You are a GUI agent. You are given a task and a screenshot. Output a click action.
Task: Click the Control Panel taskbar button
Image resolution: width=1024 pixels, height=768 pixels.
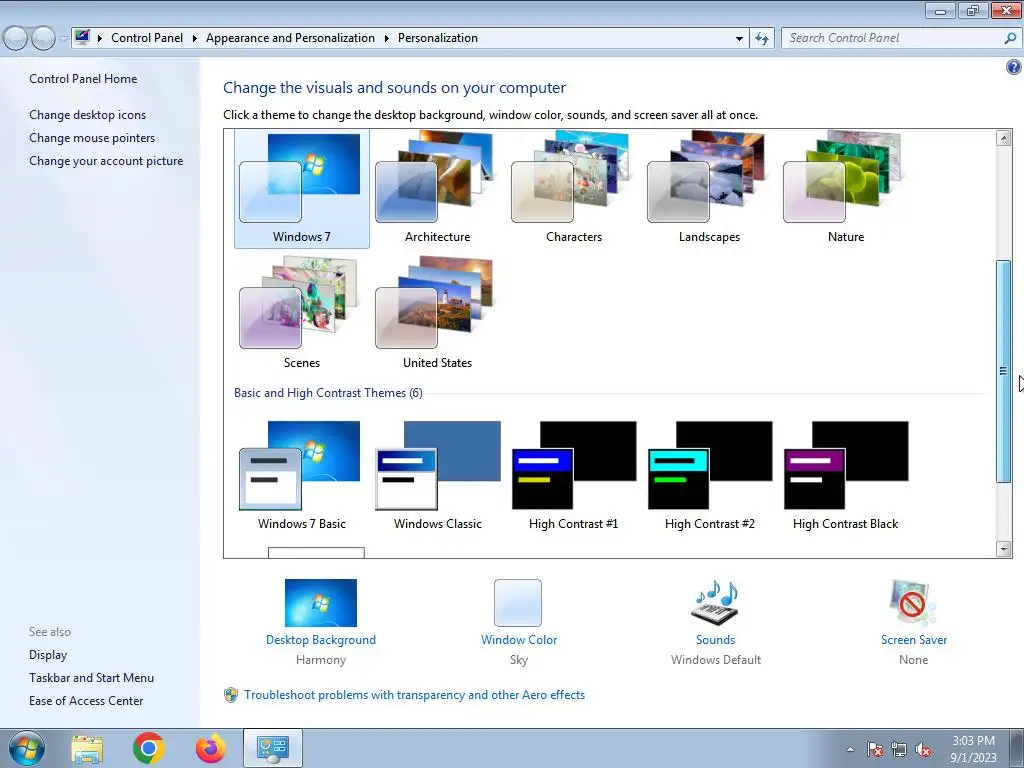coord(272,748)
